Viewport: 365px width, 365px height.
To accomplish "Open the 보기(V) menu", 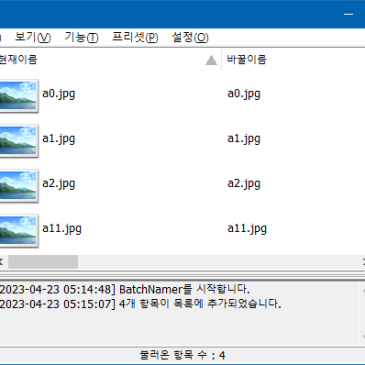I will (x=33, y=37).
